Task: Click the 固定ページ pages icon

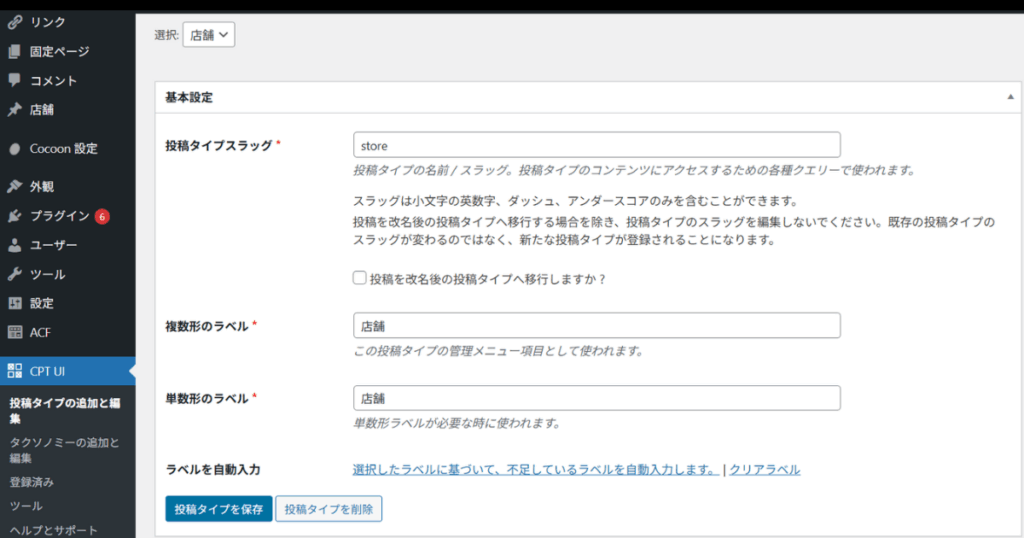Action: 14,51
